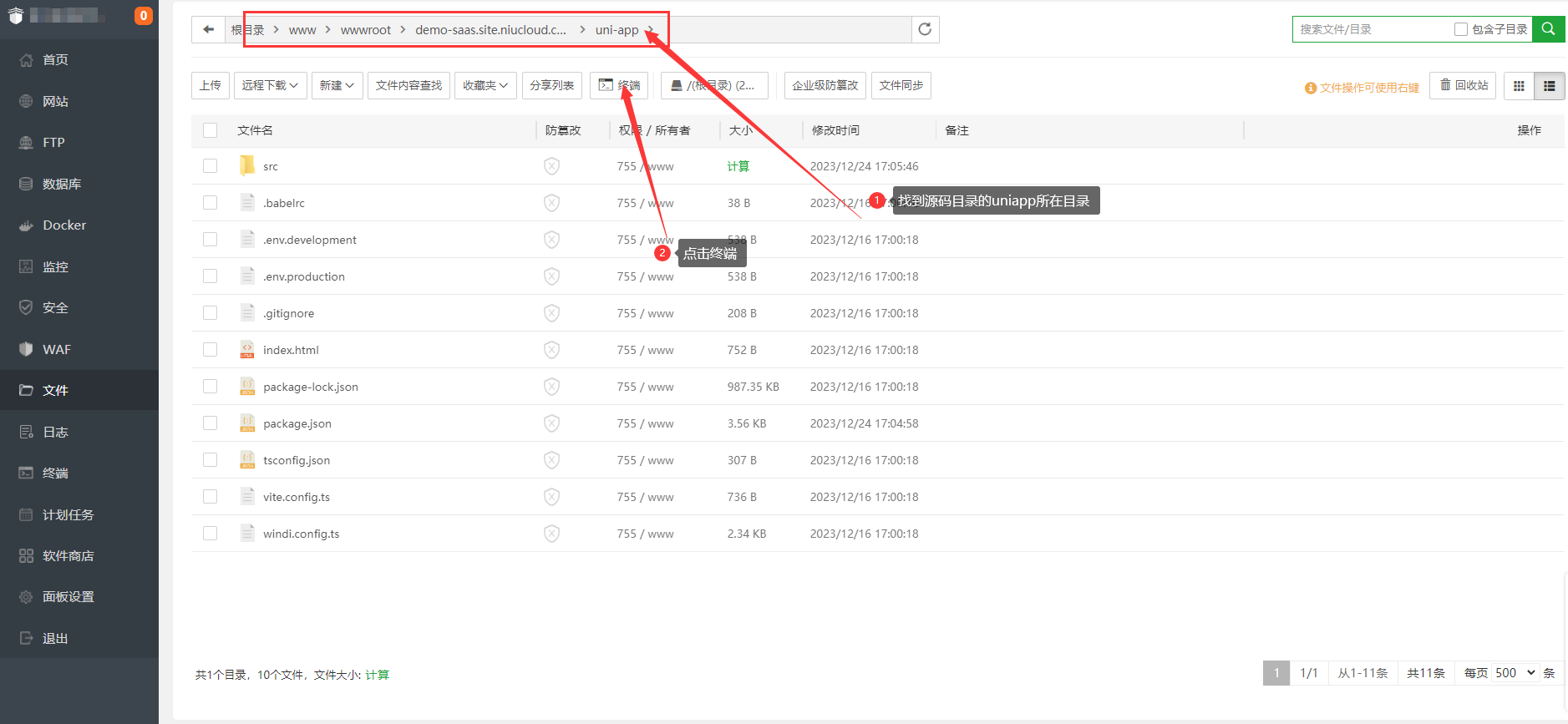Click the 终端 toolbar button

click(x=619, y=85)
